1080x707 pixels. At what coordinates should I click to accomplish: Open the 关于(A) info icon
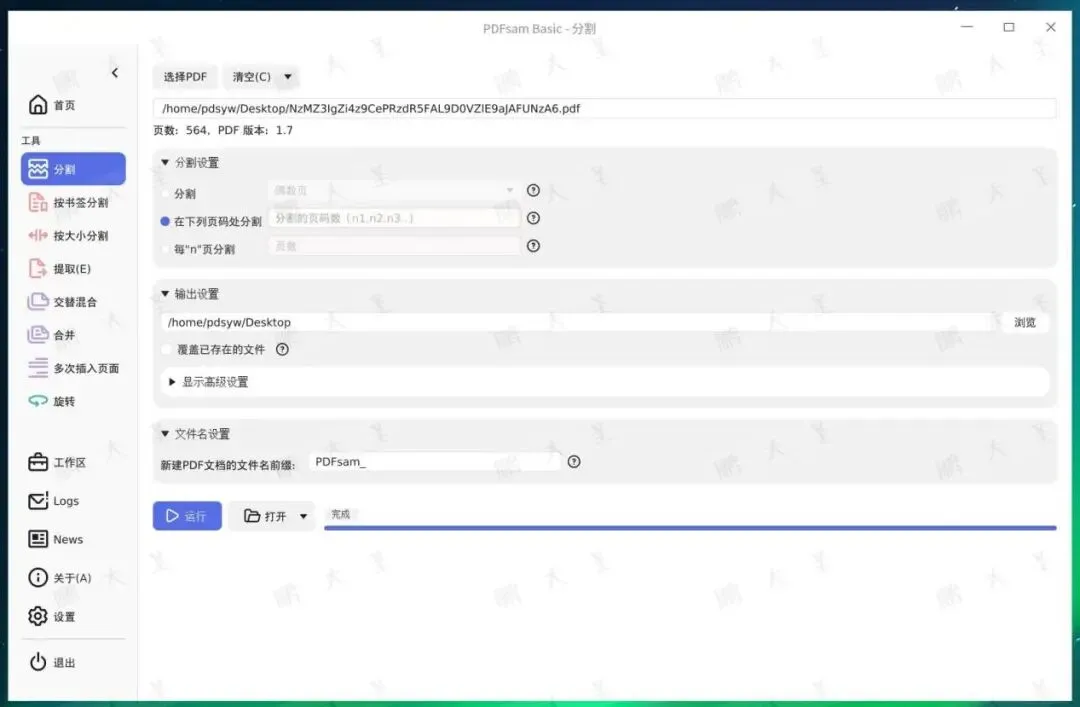38,577
